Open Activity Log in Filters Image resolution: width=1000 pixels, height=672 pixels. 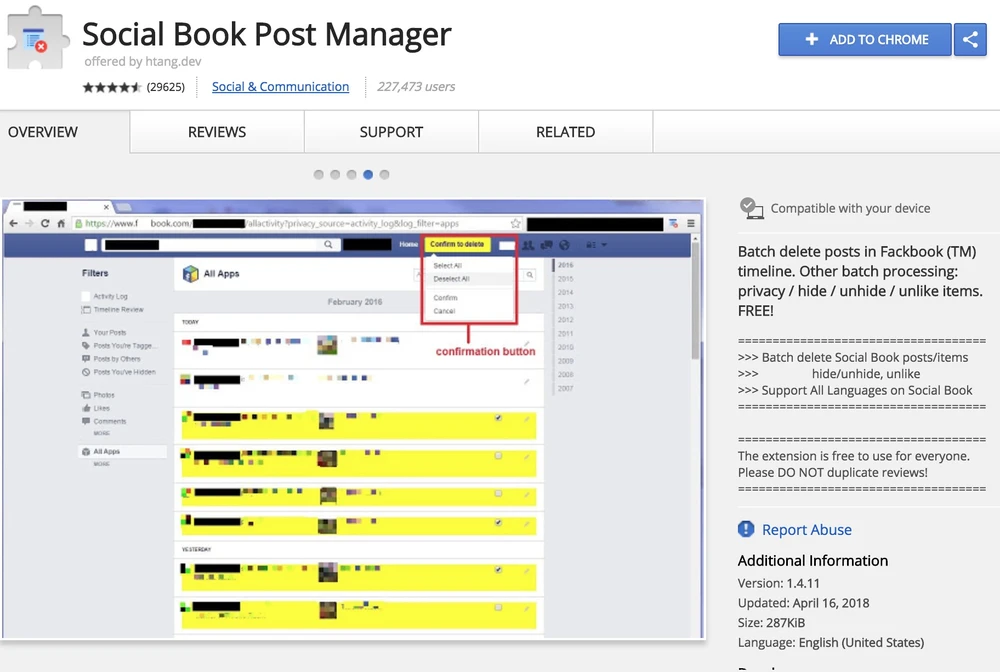pos(110,296)
